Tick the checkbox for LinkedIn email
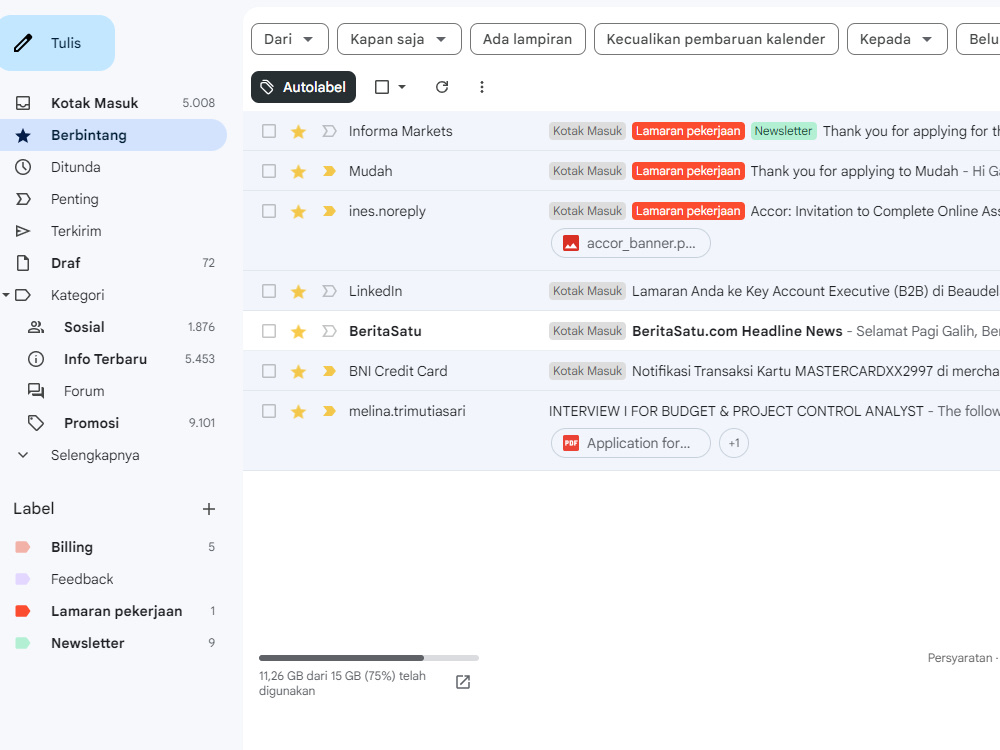The image size is (1000, 750). coord(269,291)
